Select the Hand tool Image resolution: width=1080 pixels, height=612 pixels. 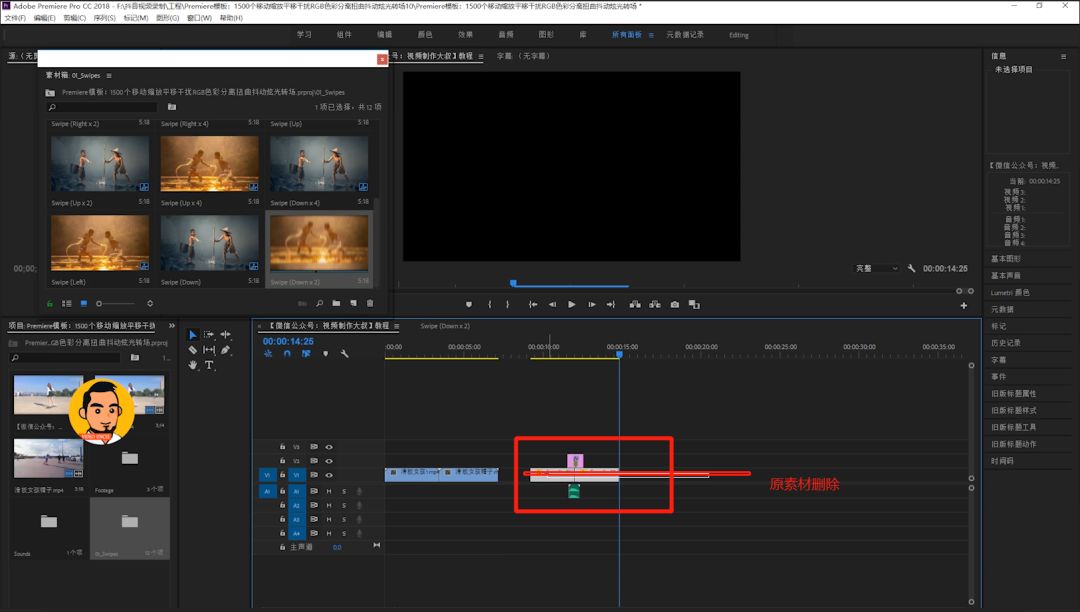(x=192, y=365)
